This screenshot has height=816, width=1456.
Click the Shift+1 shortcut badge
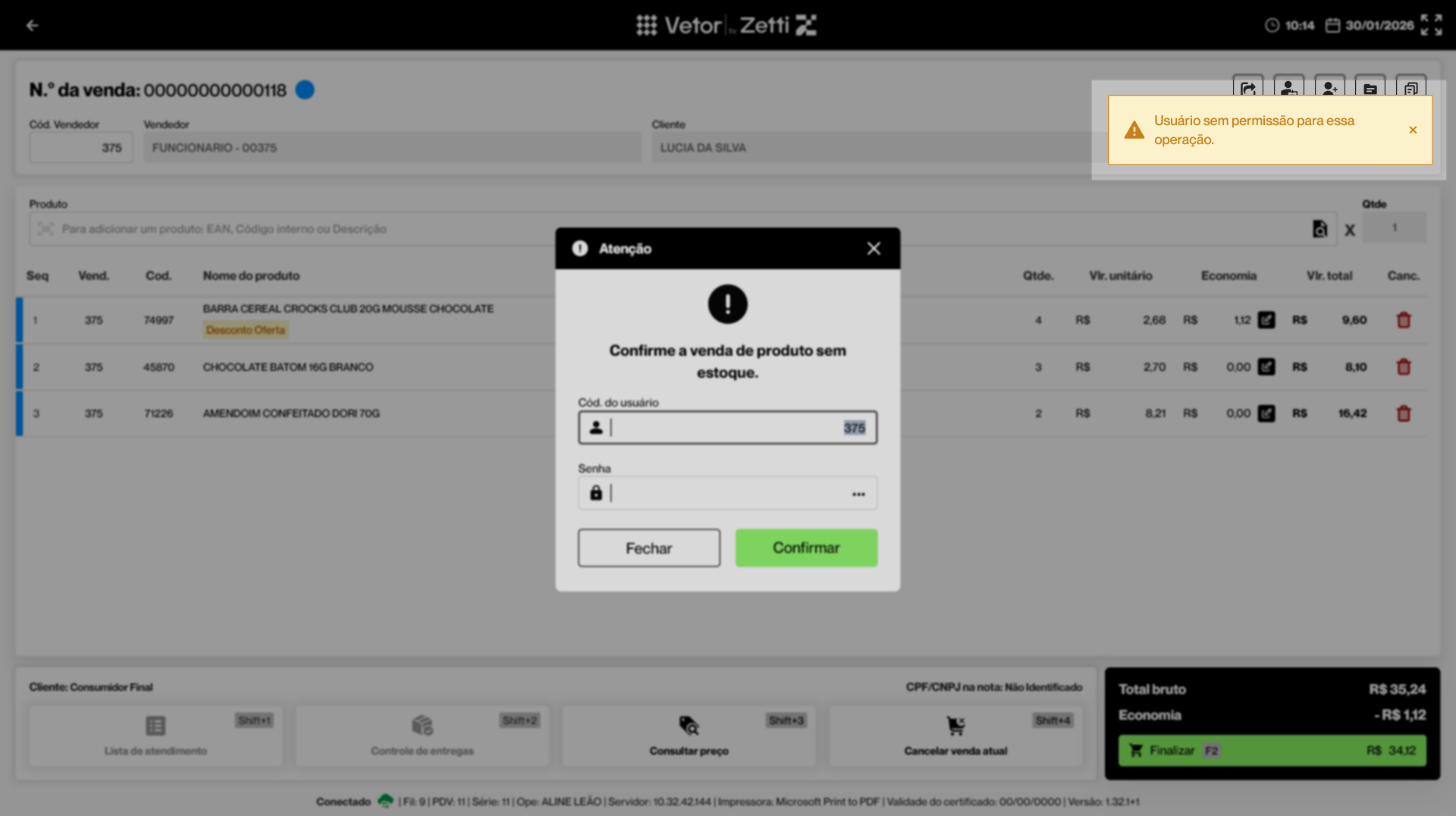(254, 720)
